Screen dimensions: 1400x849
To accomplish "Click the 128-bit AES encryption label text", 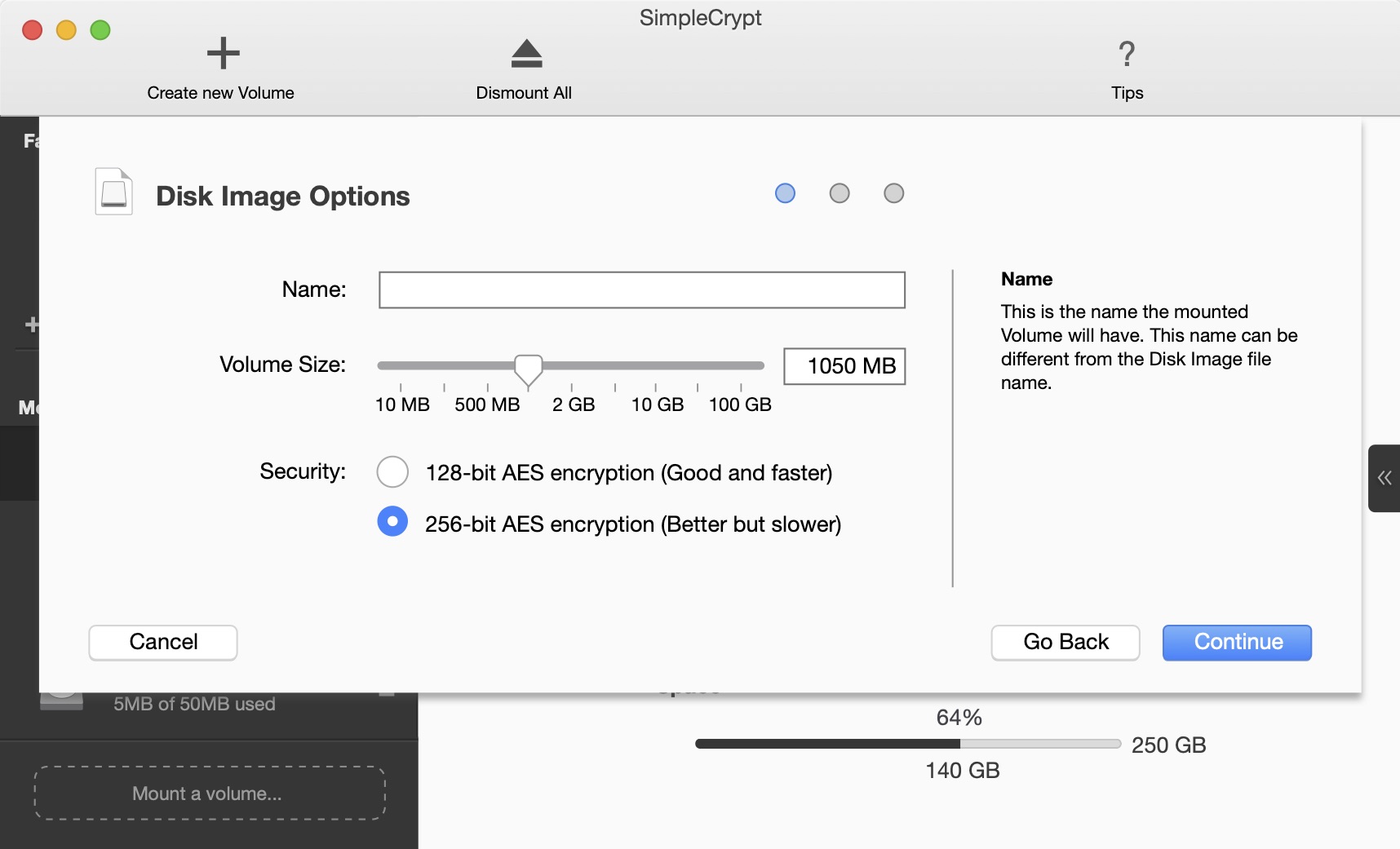I will click(x=629, y=473).
